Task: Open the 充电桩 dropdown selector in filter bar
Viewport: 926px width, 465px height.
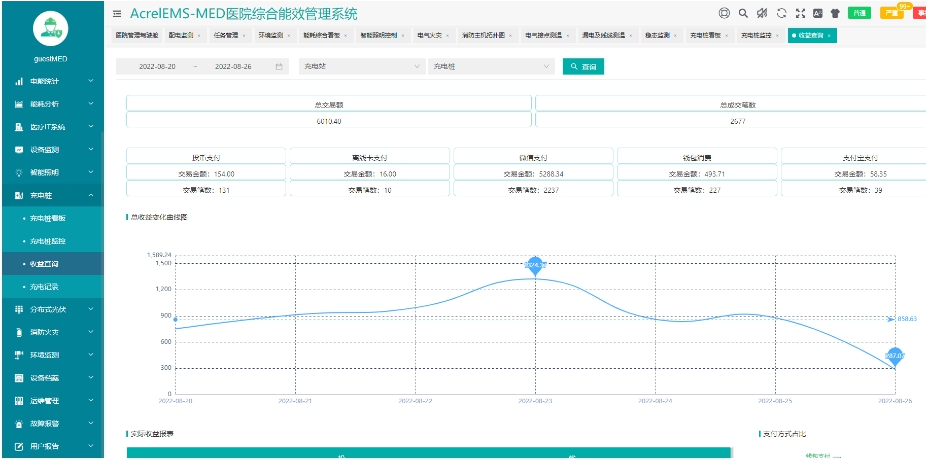Action: (491, 67)
